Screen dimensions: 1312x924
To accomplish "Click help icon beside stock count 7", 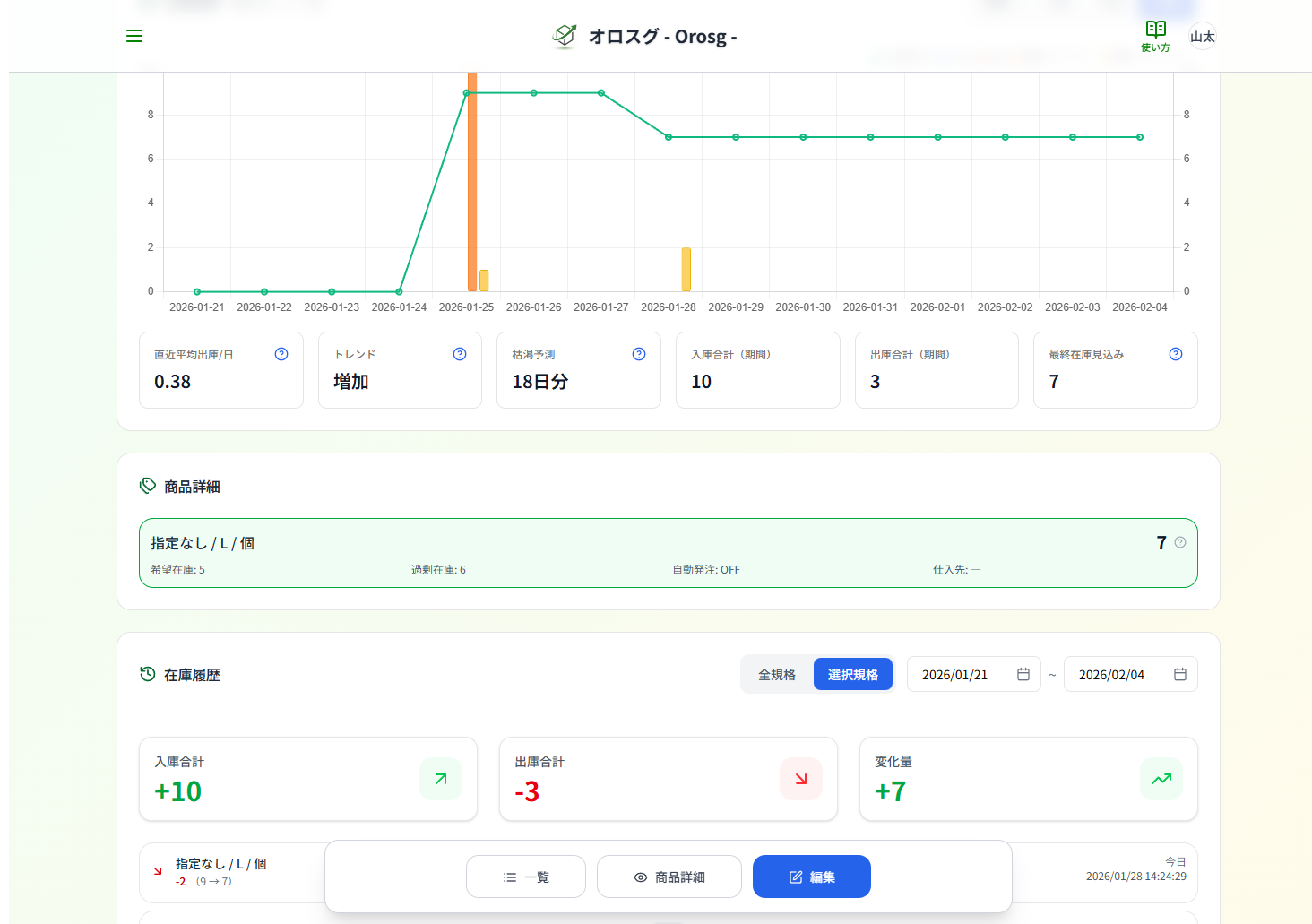I will tap(1180, 542).
